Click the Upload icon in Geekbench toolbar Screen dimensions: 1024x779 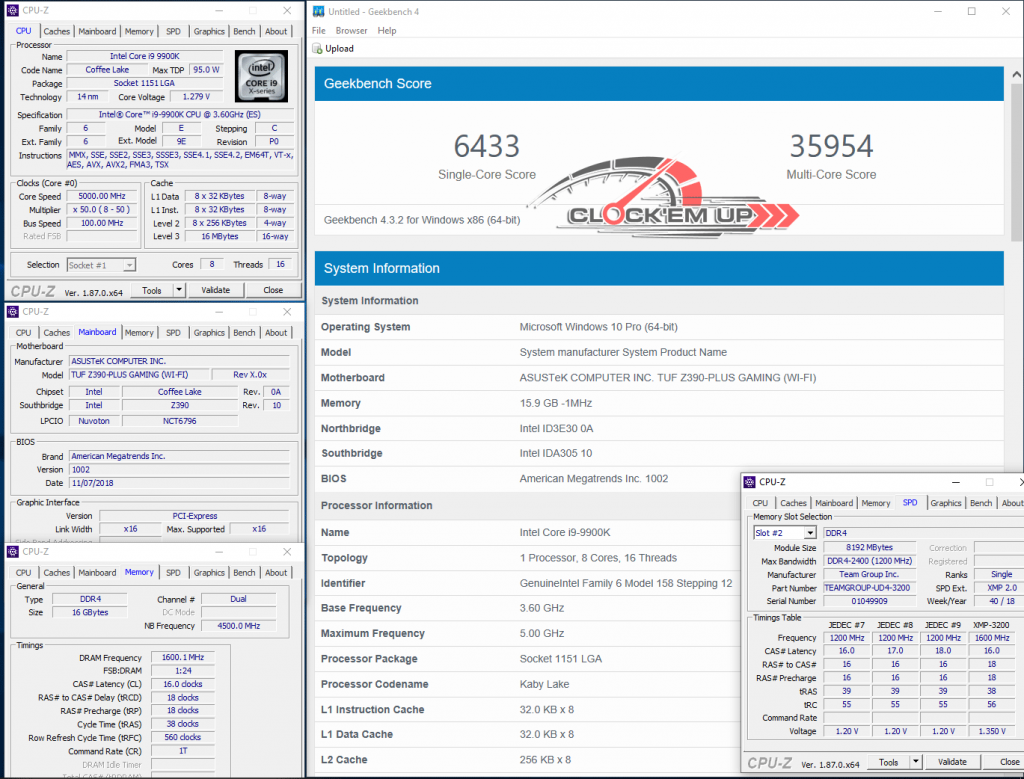[x=318, y=49]
